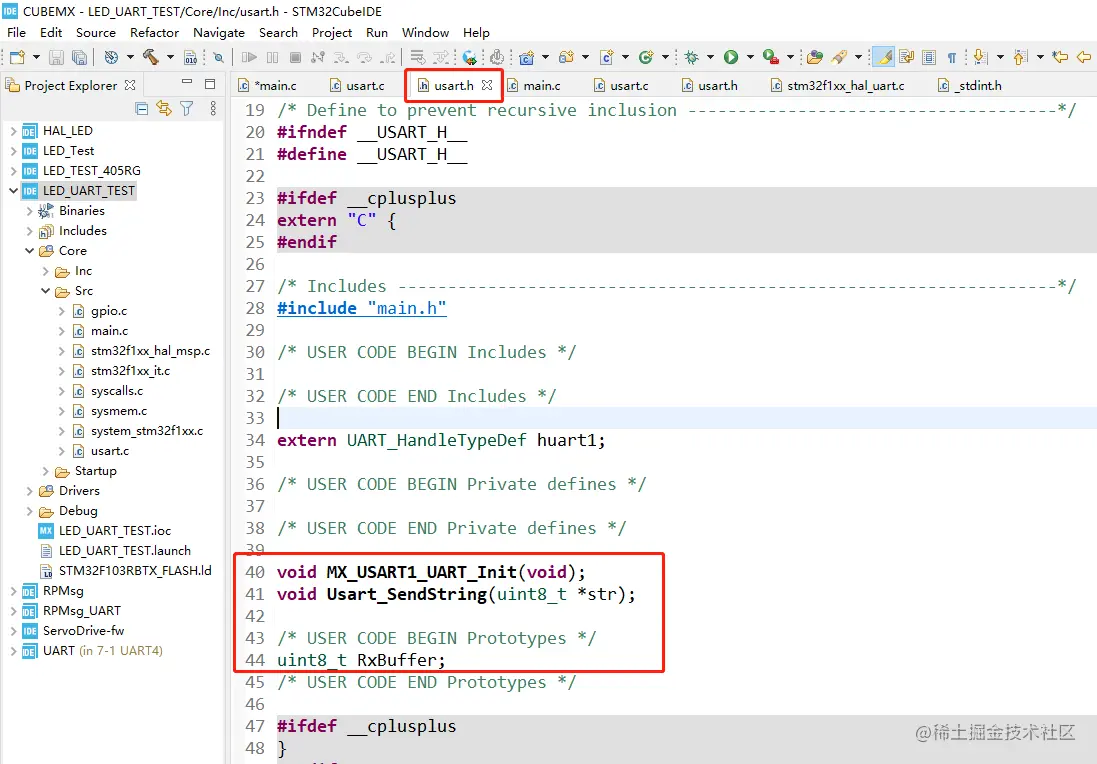
Task: Toggle Block Selection mode
Action: (928, 57)
